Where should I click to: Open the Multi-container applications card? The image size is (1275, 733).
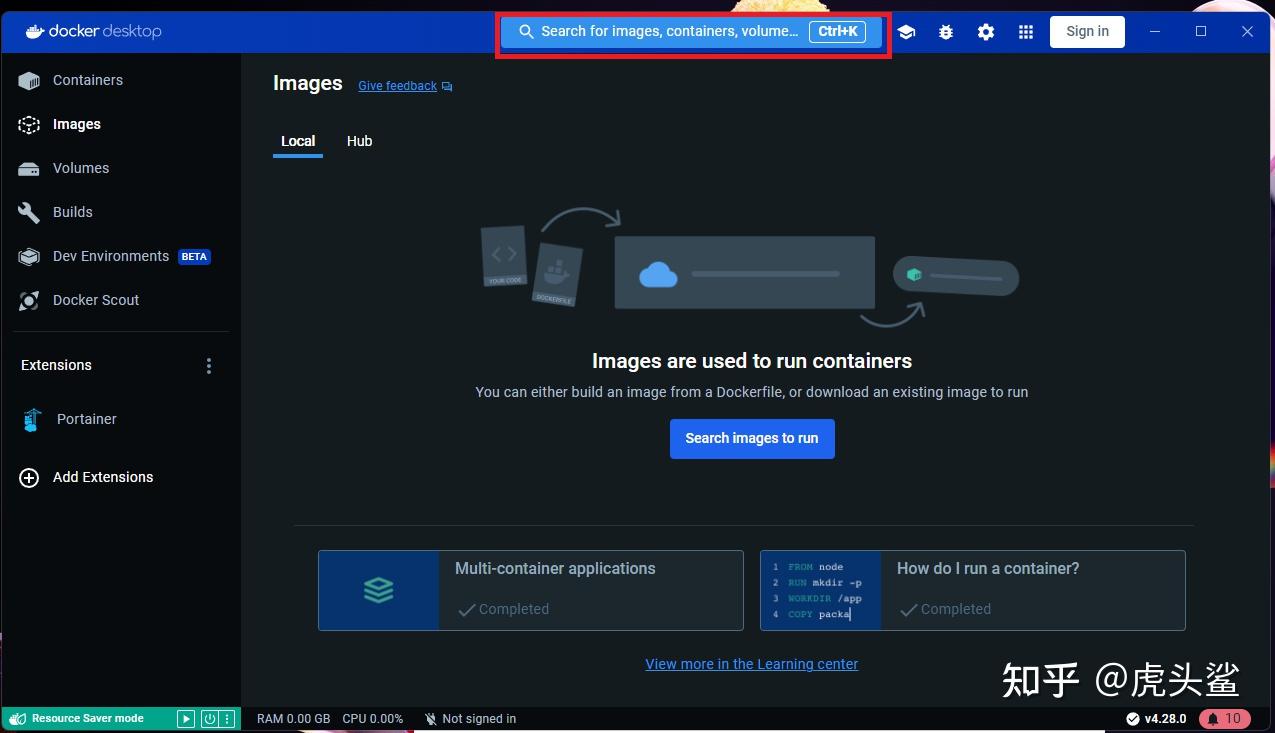[x=531, y=590]
